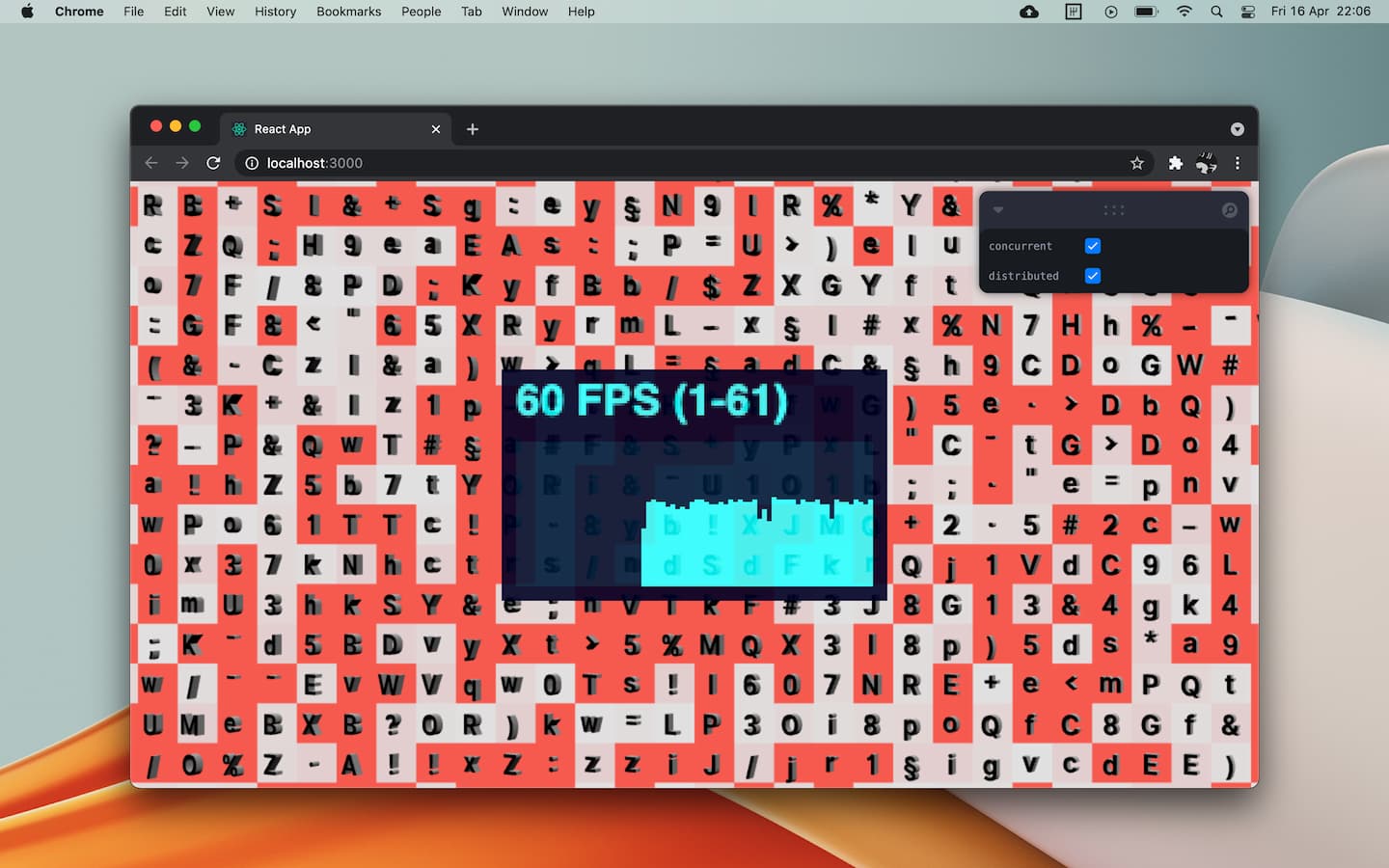Open the Extensions puzzle piece menu
Image resolution: width=1389 pixels, height=868 pixels.
[1175, 163]
